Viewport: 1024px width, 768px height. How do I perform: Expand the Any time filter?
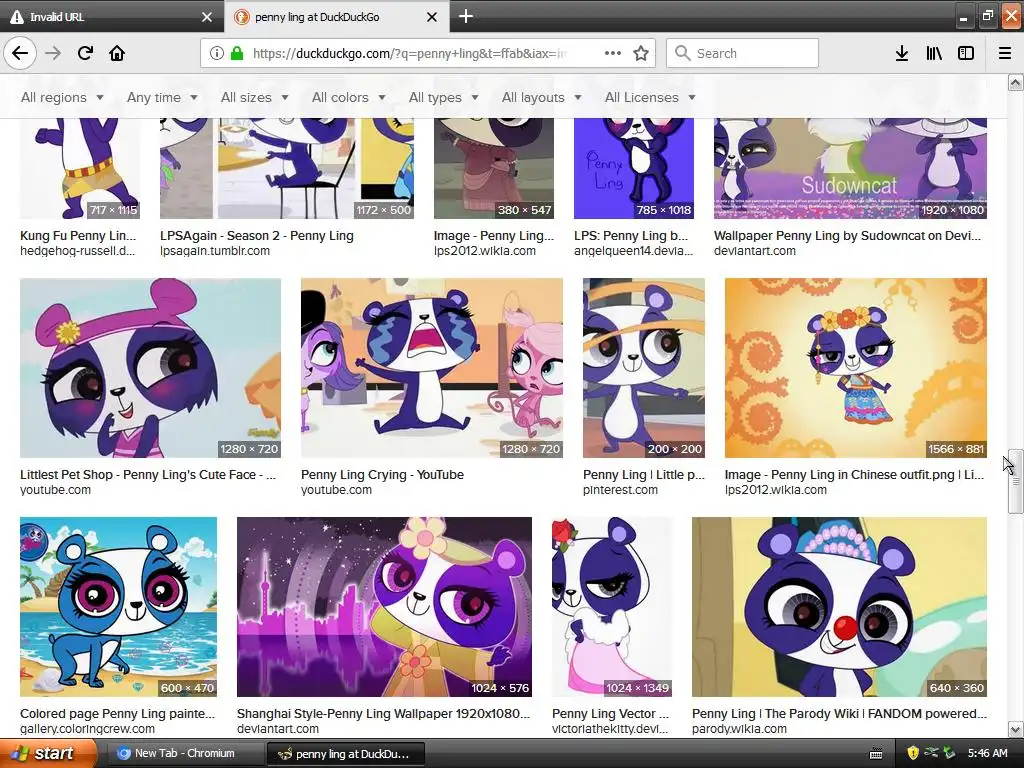(x=162, y=97)
